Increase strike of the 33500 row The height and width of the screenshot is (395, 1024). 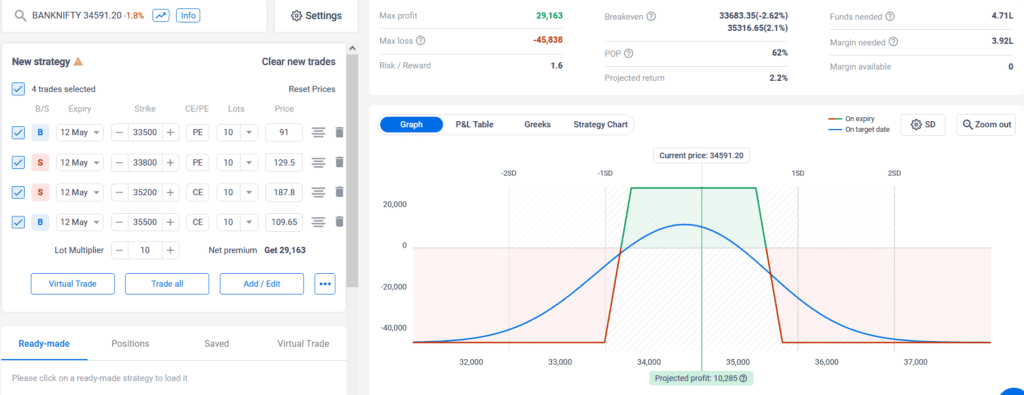[170, 133]
